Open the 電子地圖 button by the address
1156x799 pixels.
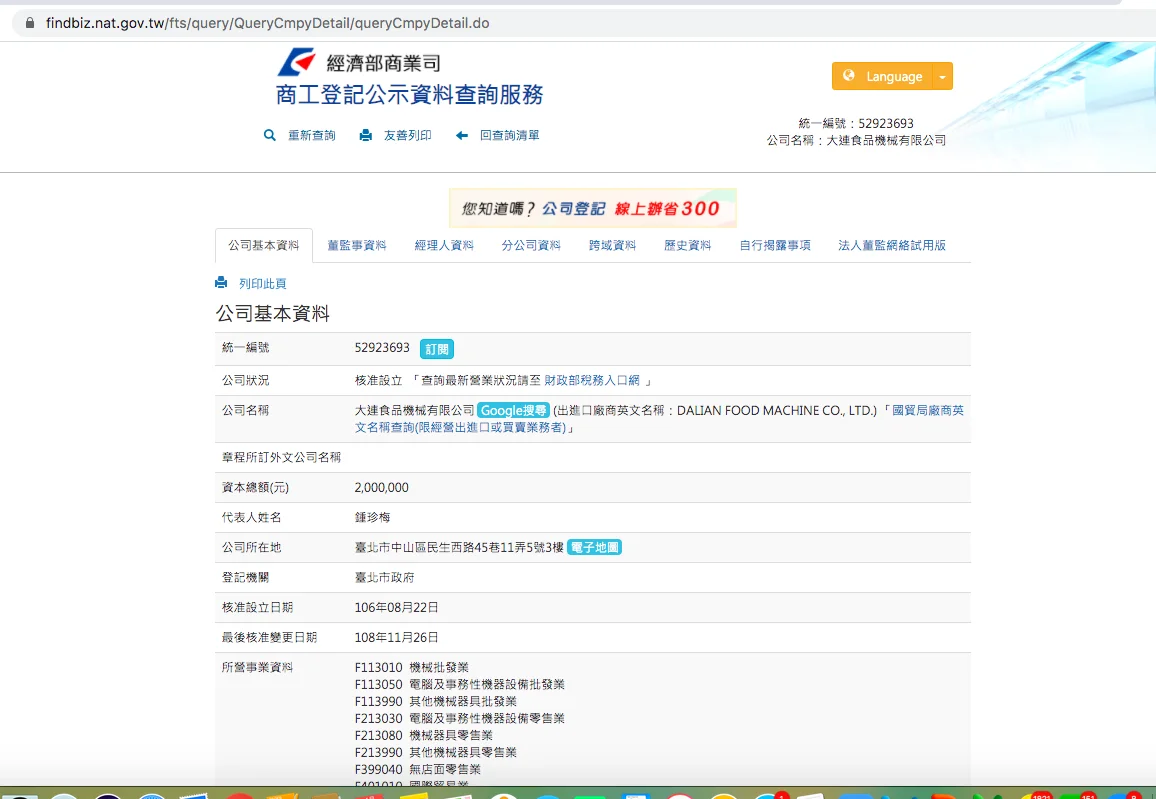(594, 547)
